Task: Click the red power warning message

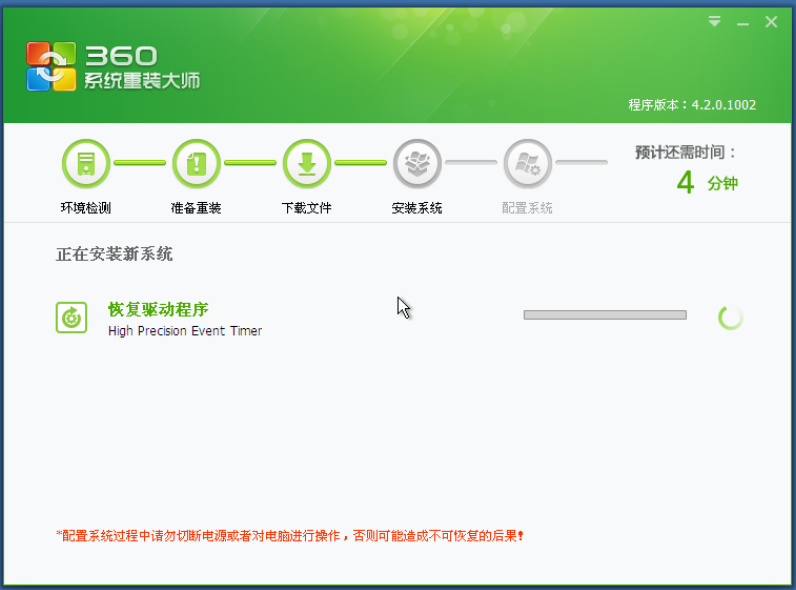Action: (x=290, y=535)
